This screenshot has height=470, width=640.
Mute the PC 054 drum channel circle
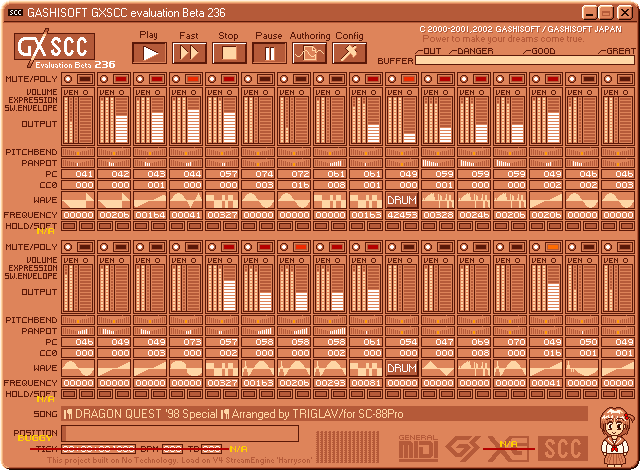pos(392,247)
